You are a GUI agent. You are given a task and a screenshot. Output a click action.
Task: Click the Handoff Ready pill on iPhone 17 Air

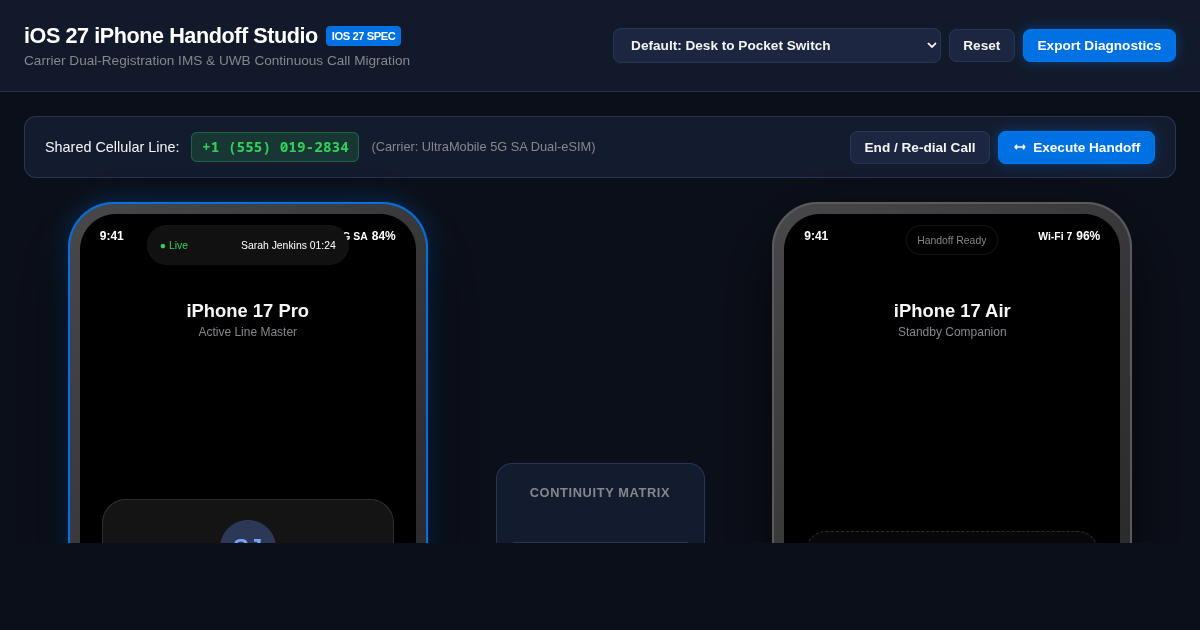click(952, 240)
